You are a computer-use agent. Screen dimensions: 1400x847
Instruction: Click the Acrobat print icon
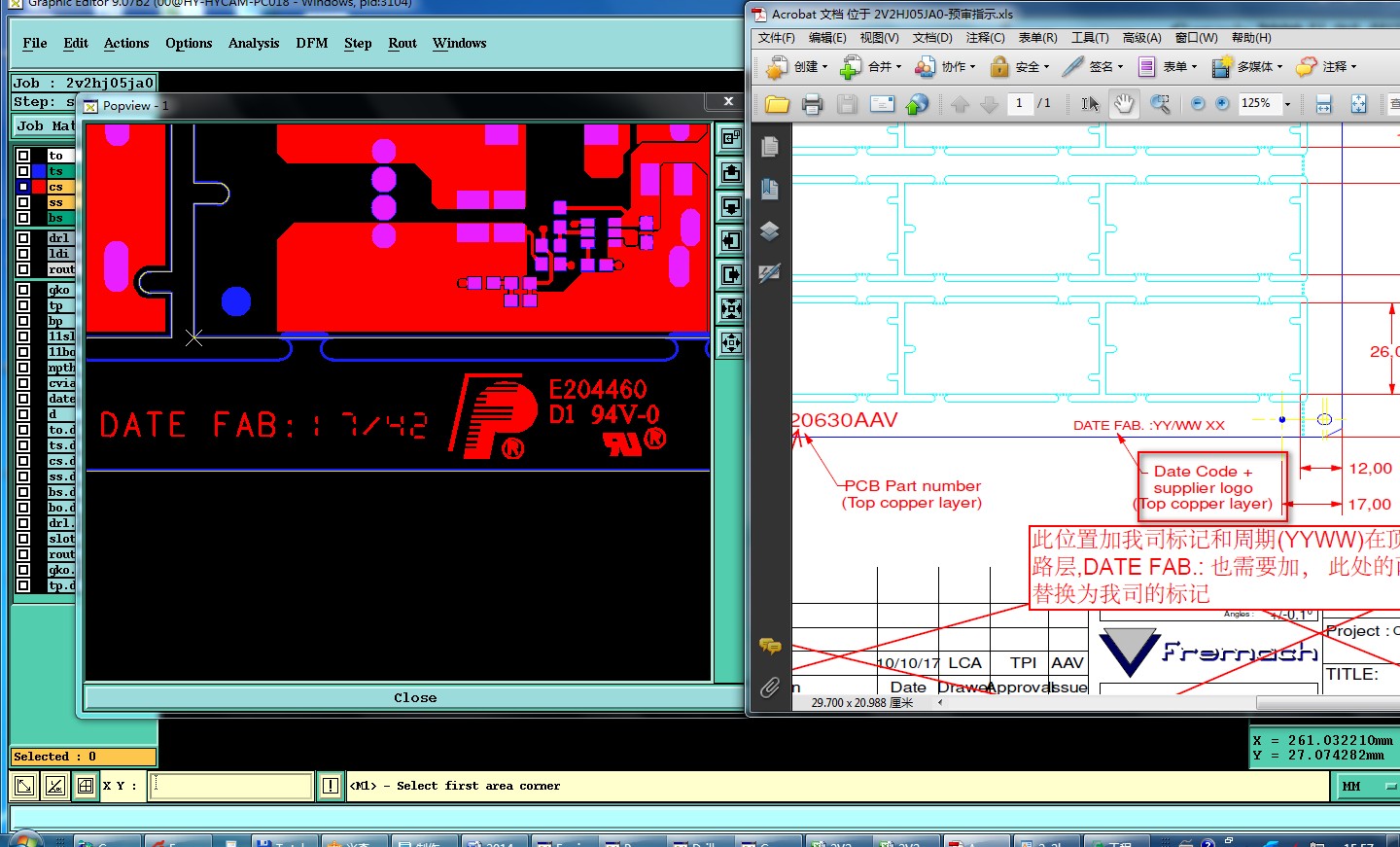[812, 104]
